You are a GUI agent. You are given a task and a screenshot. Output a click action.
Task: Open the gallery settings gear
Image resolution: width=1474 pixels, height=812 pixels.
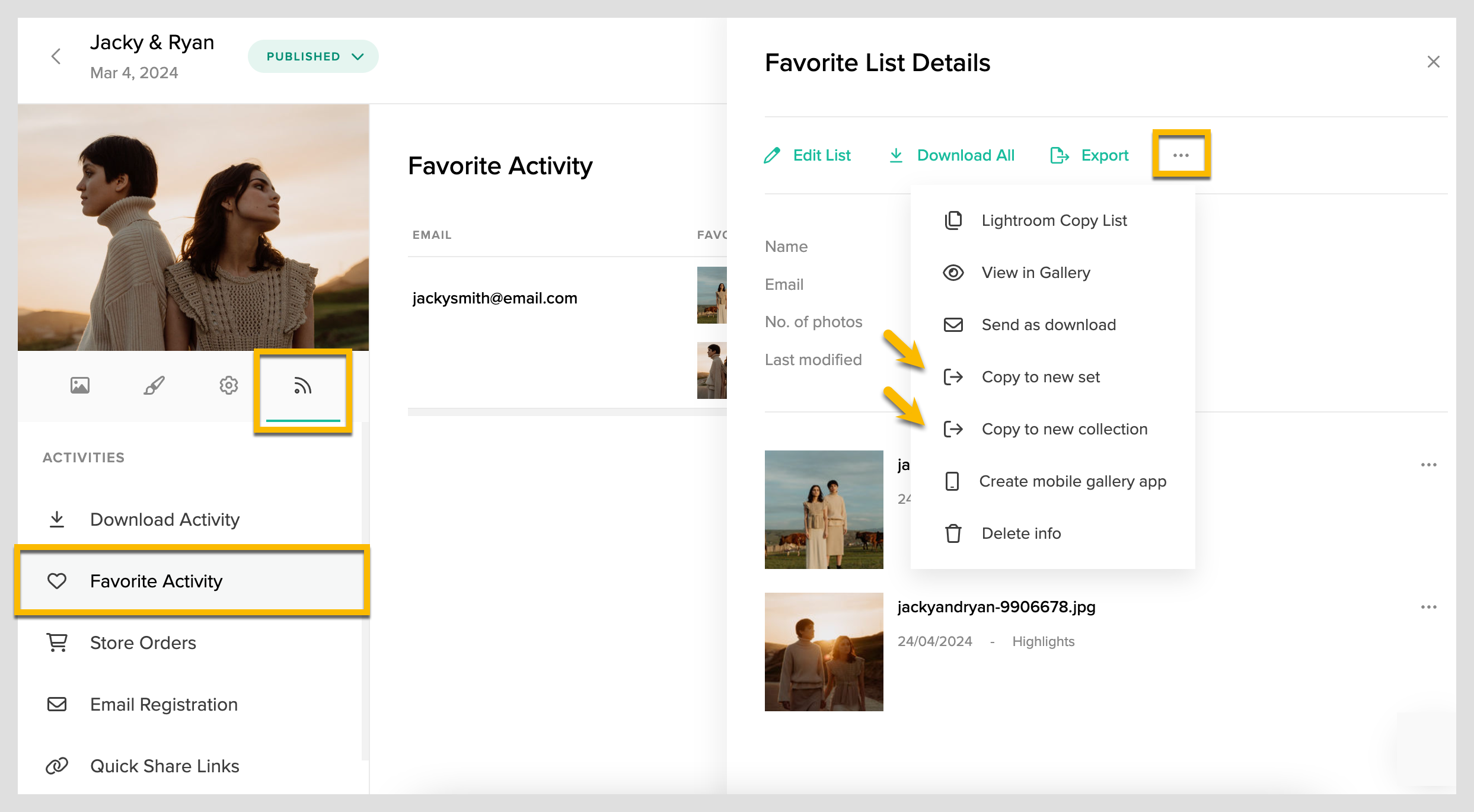228,385
